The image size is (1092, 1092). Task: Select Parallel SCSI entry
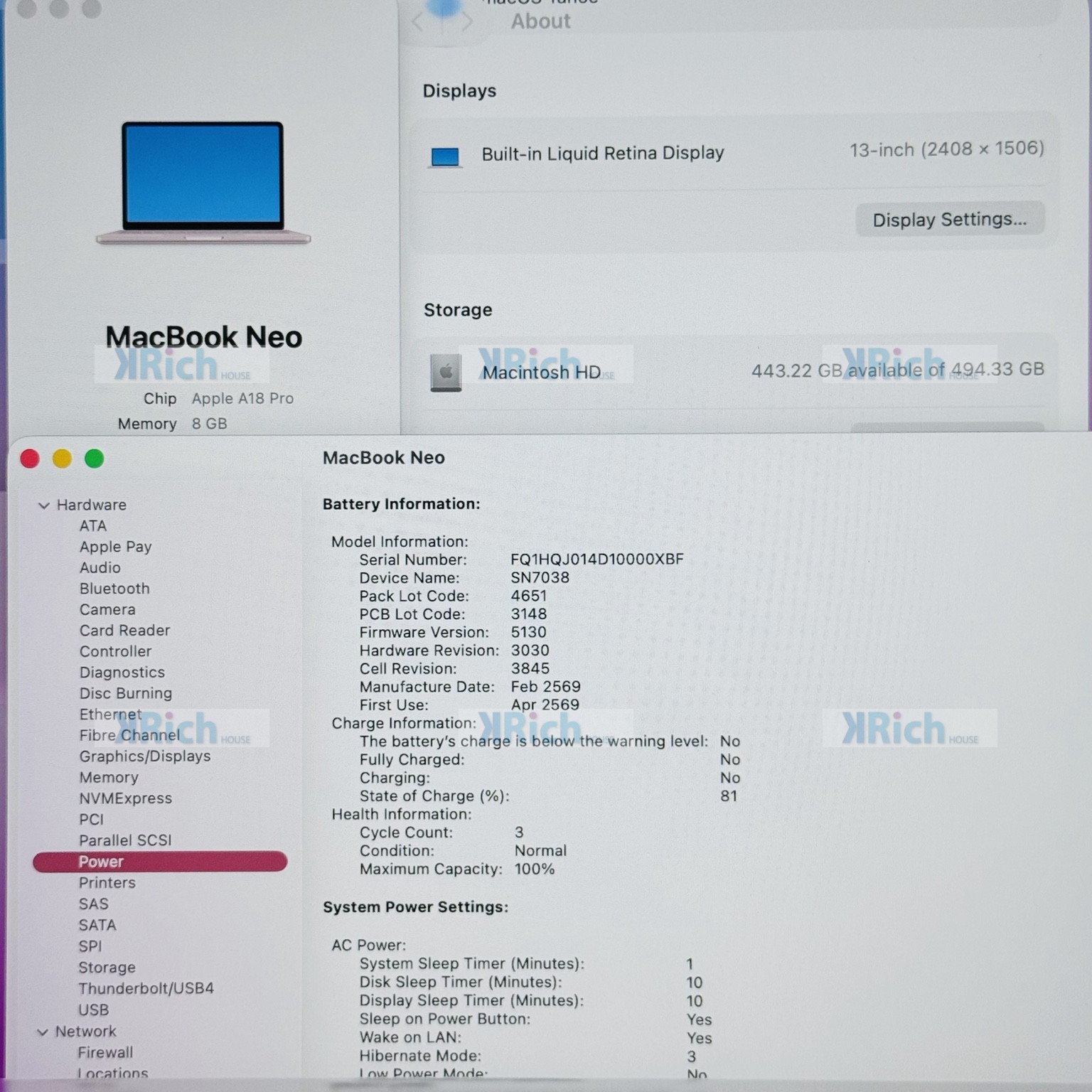[125, 840]
